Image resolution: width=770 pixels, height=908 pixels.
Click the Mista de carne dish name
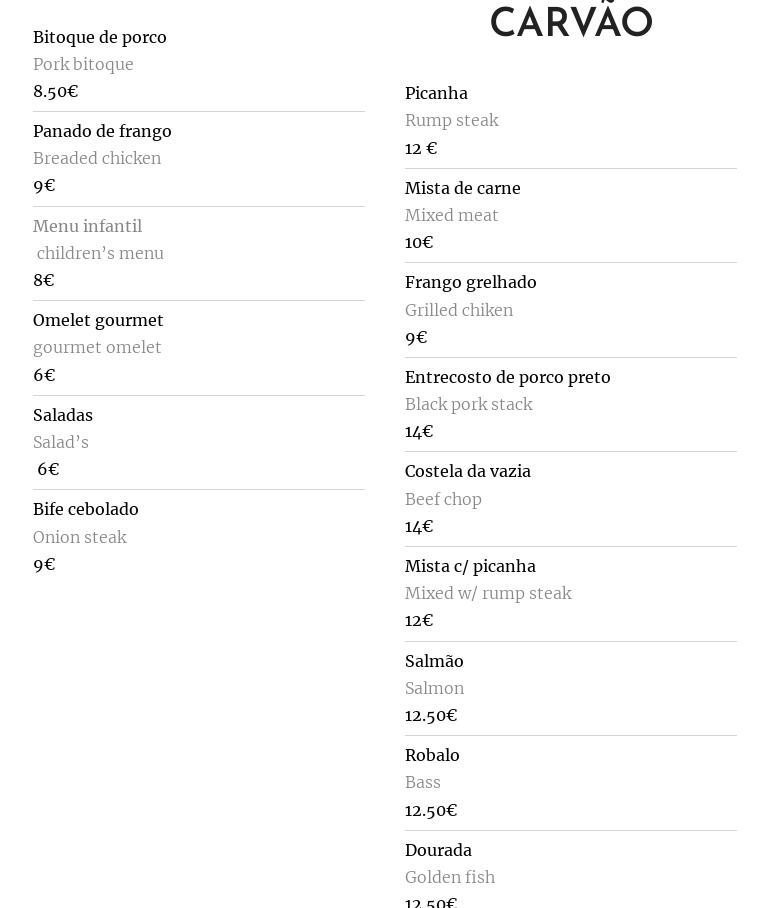[463, 188]
